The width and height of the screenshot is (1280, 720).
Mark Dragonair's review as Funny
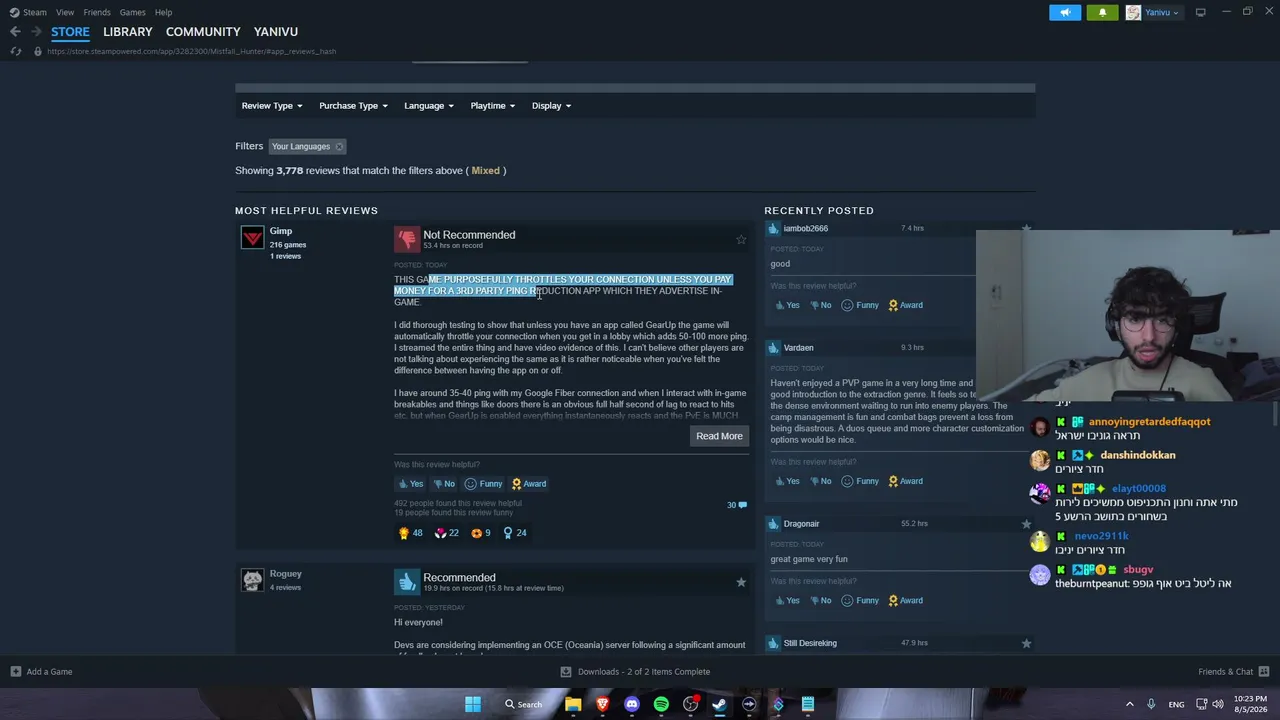point(860,601)
